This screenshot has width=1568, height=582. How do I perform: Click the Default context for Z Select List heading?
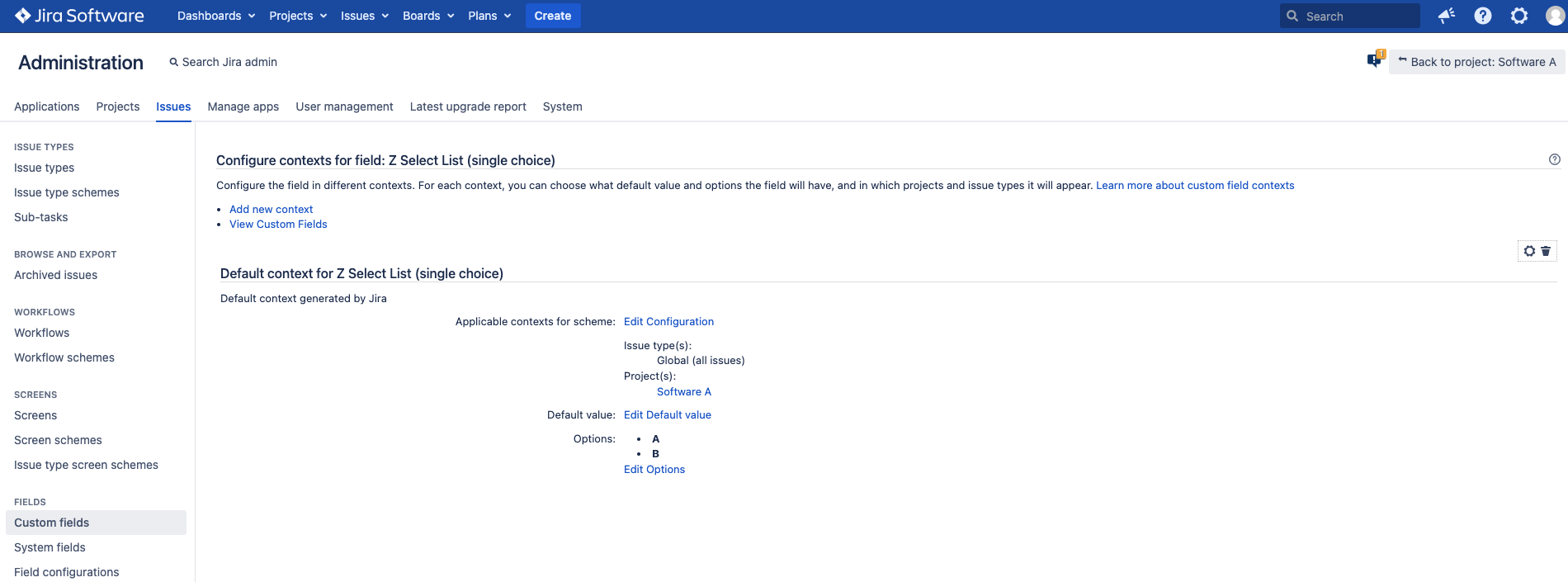tap(361, 273)
